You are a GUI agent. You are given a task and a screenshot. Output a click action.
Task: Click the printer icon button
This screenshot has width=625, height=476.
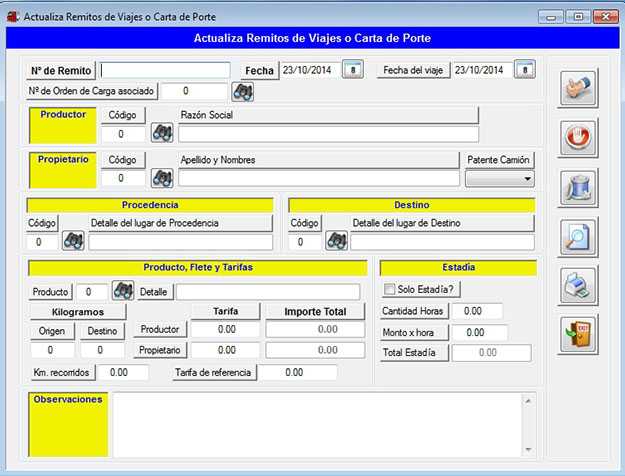point(578,285)
